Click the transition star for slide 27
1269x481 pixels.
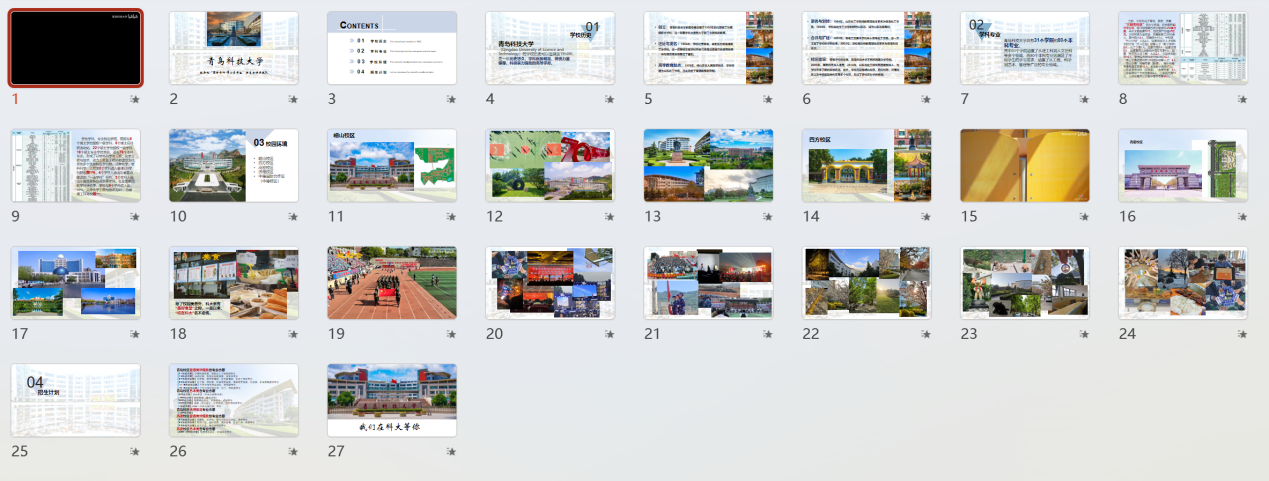451,452
